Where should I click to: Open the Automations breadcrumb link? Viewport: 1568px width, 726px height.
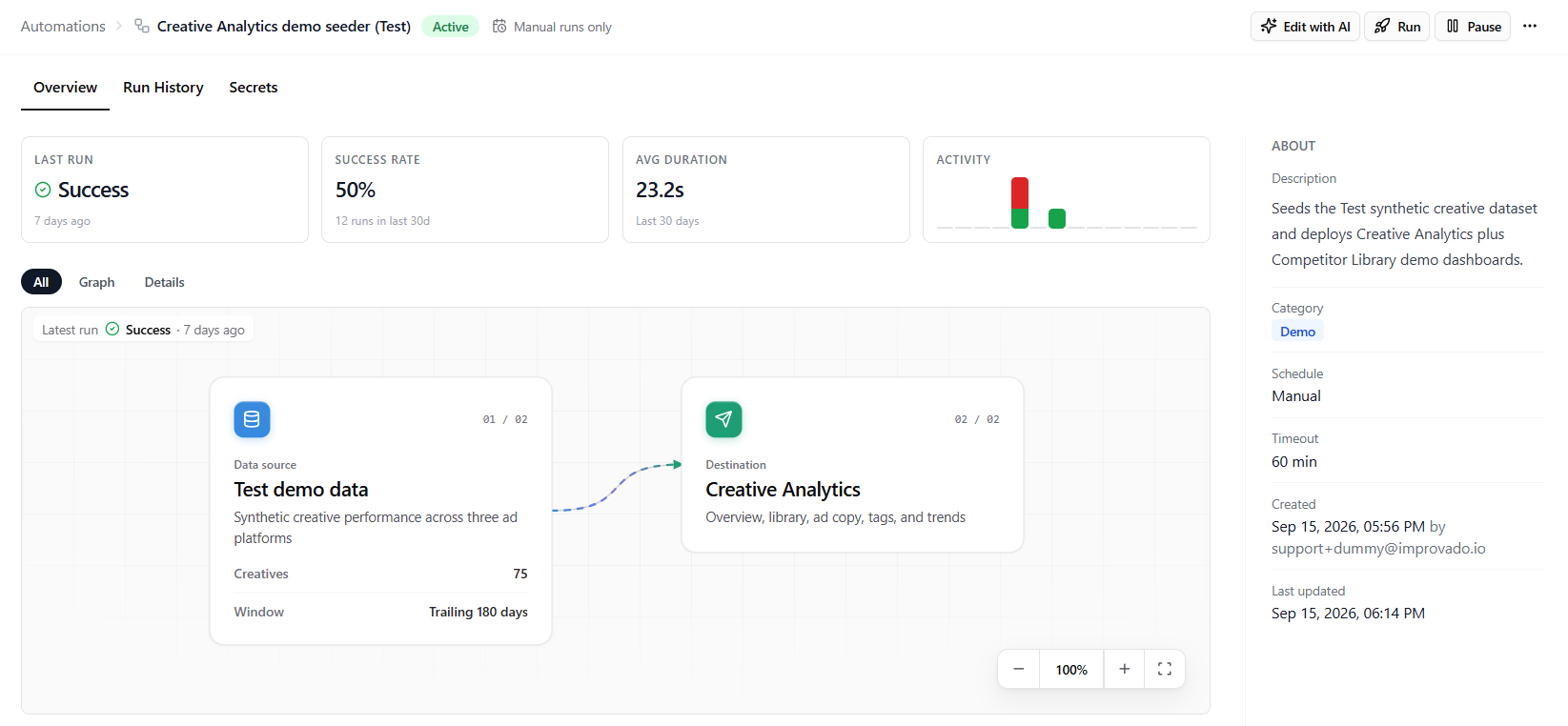(x=63, y=27)
